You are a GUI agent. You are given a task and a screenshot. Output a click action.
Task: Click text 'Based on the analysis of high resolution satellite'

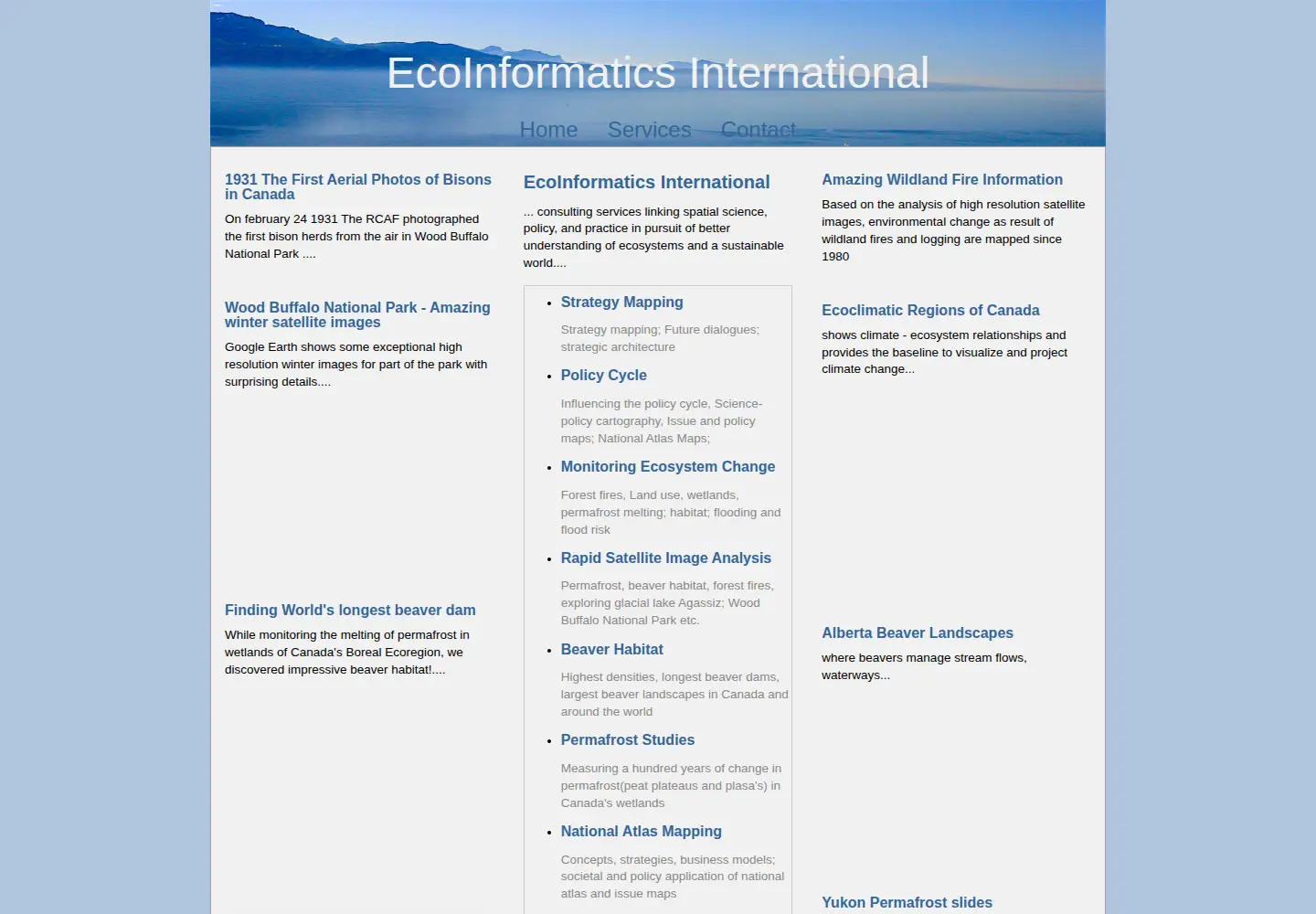click(953, 205)
